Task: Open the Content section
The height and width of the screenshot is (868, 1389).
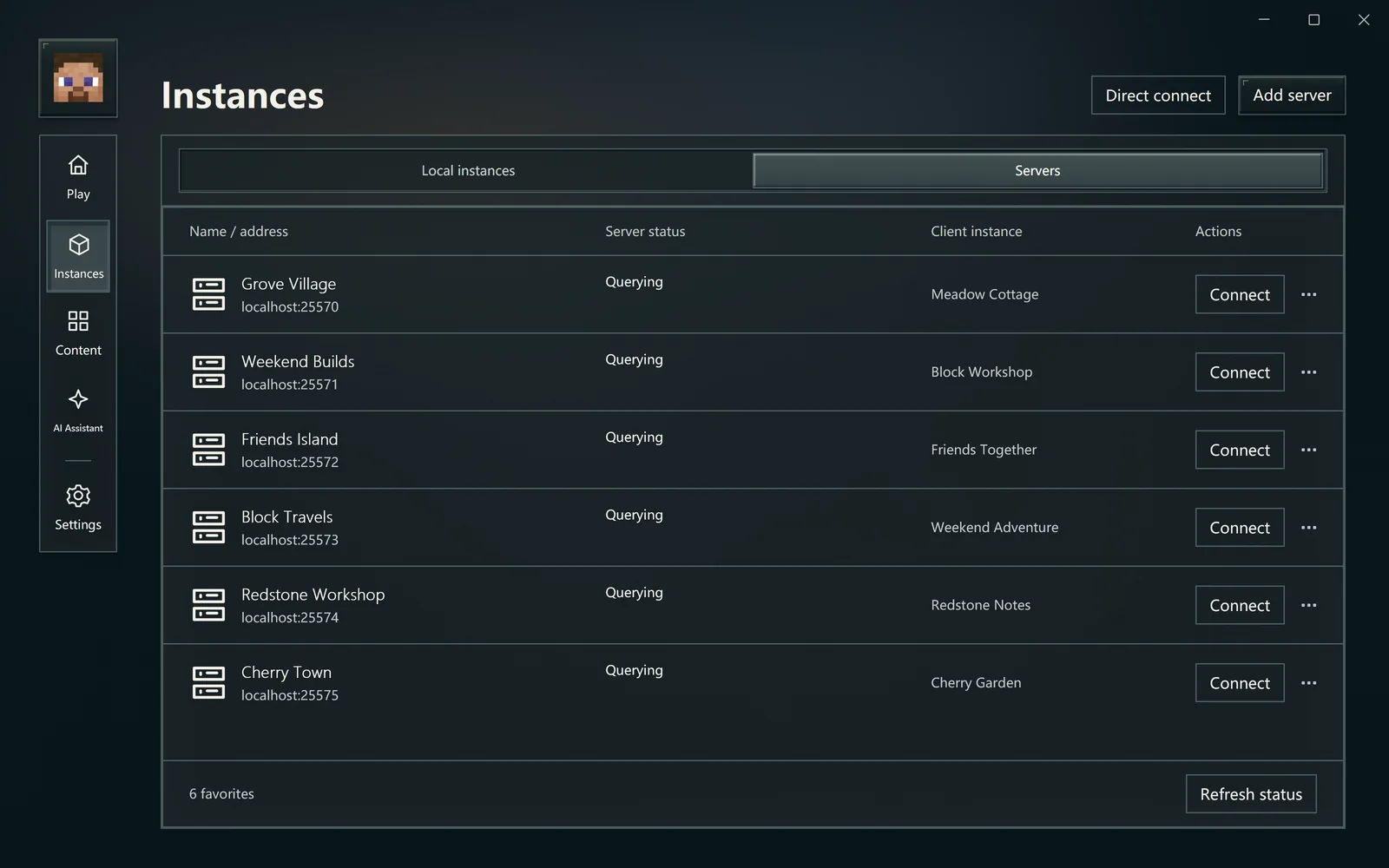Action: point(78,334)
